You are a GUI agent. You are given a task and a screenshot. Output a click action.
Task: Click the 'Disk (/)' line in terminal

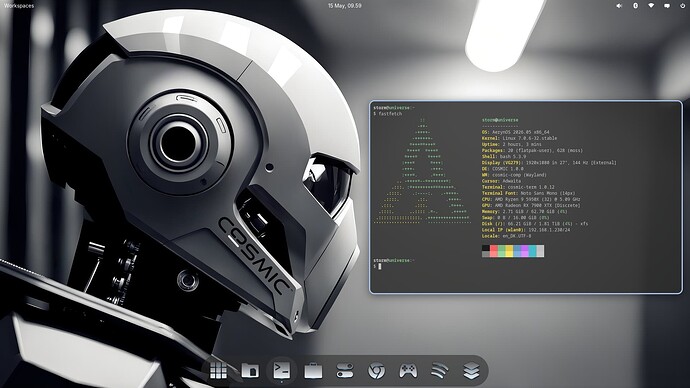pos(535,224)
